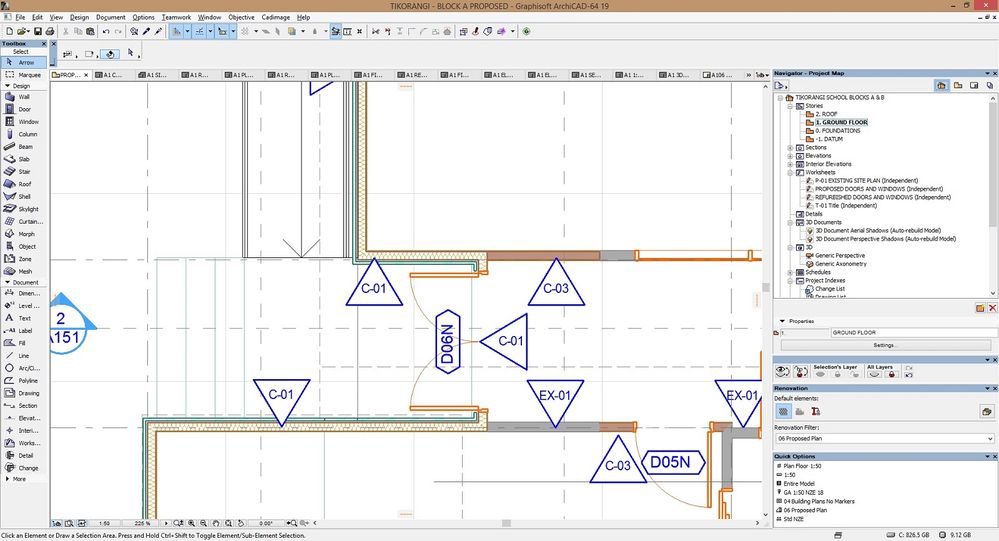Click the Undo arrow in the toolbar

(106, 31)
